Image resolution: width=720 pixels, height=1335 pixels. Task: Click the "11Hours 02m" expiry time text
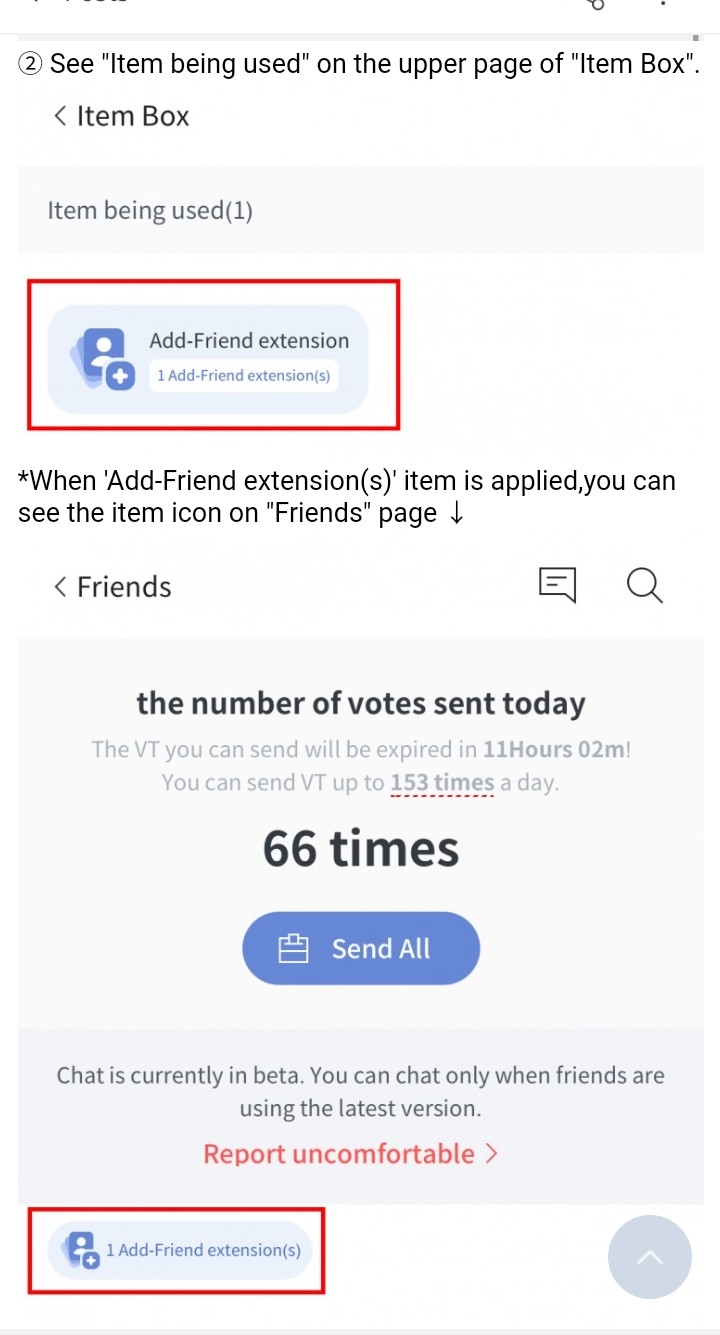pyautogui.click(x=554, y=749)
